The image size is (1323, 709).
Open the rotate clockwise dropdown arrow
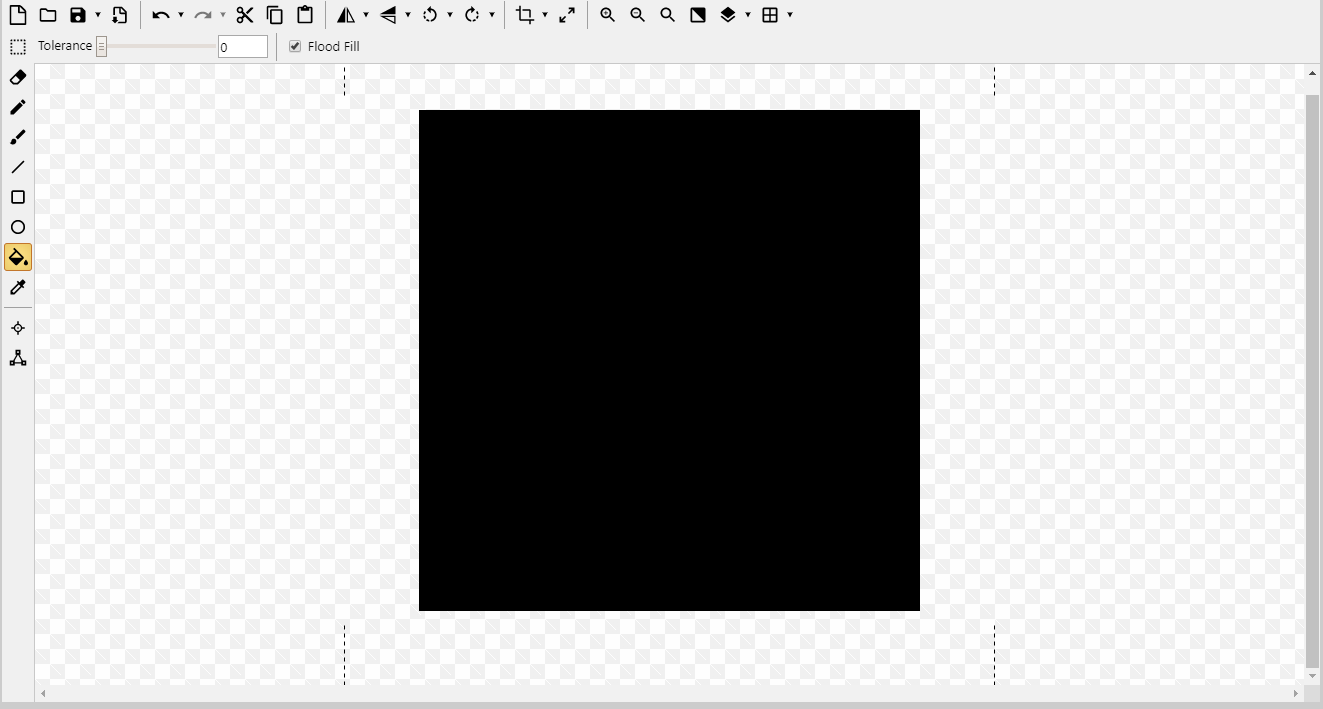(x=491, y=15)
